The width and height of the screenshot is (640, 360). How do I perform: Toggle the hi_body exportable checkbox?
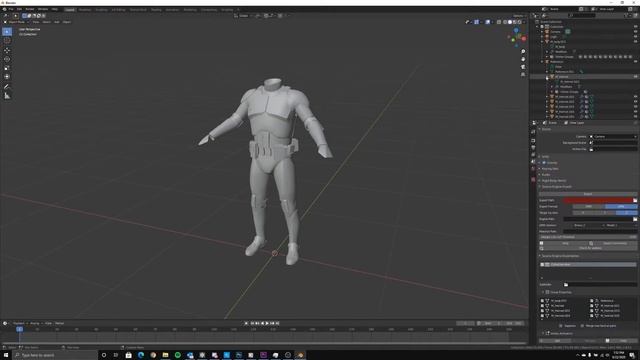pos(542,300)
